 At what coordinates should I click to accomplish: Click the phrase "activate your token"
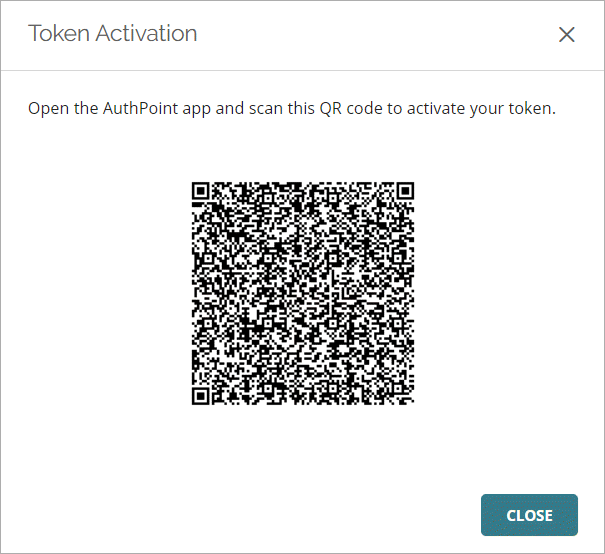[492, 108]
